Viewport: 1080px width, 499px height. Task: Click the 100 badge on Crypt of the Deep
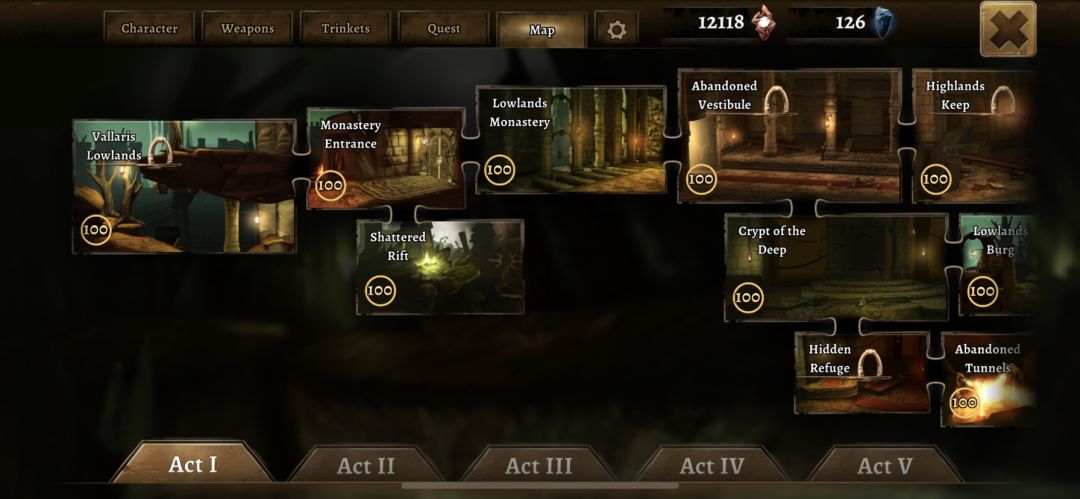(x=748, y=298)
